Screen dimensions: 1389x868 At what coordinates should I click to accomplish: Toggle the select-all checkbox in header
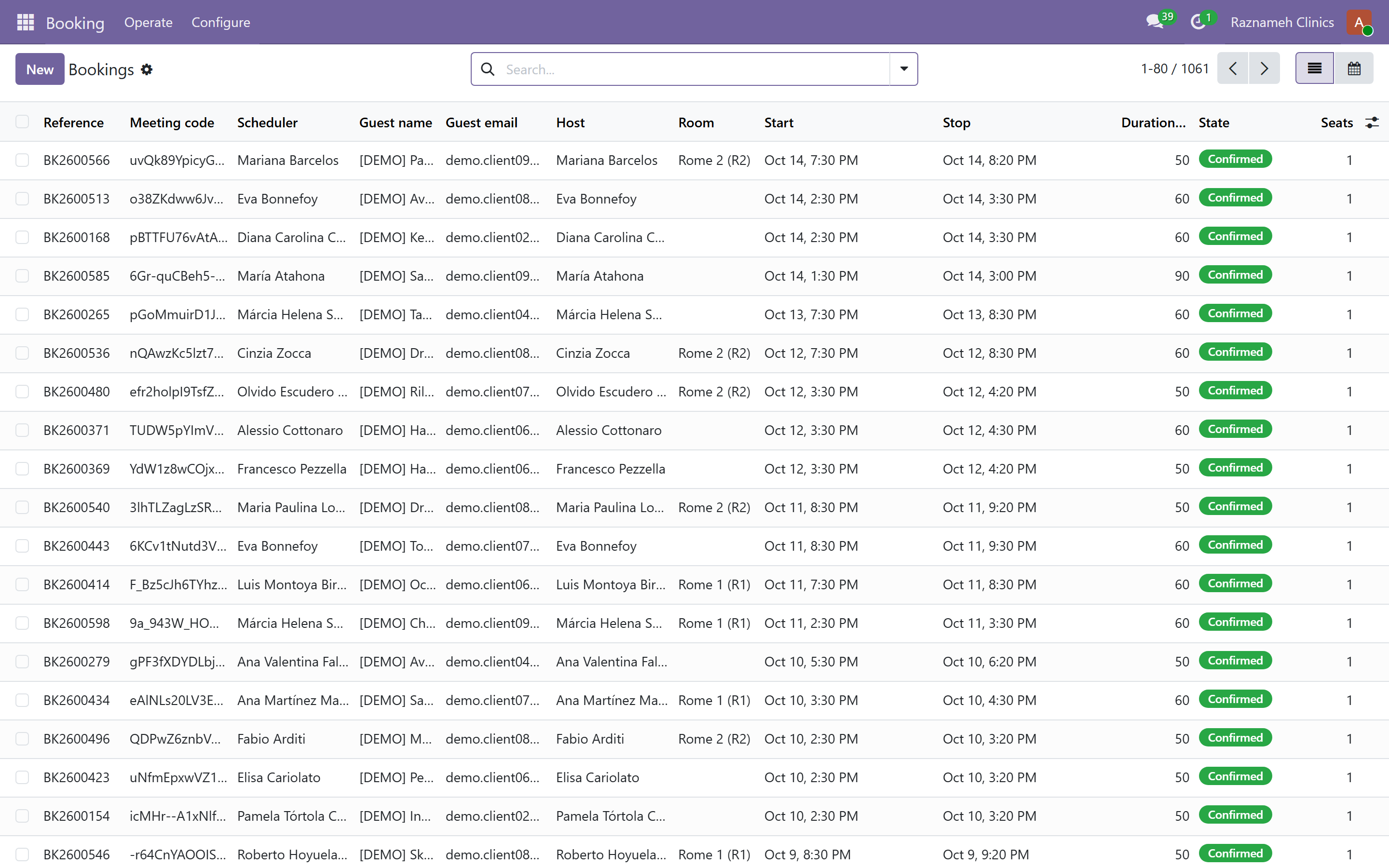click(22, 122)
